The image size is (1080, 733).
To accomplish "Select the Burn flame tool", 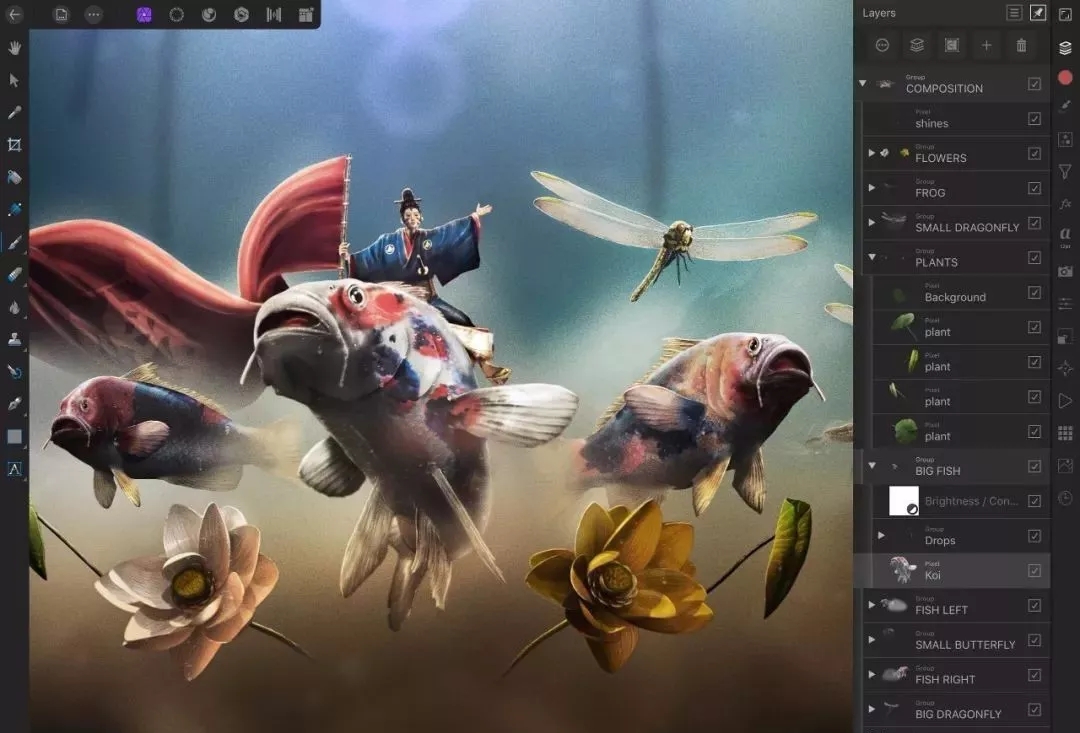I will click(x=14, y=307).
